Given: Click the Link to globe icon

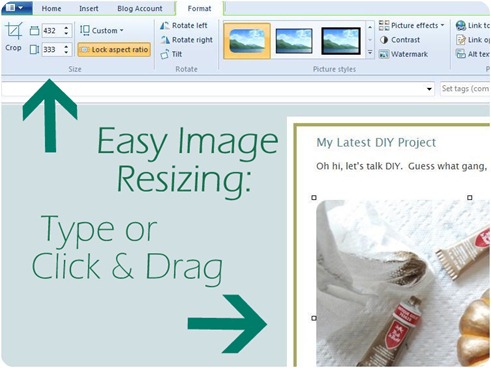Looking at the screenshot, I should (x=461, y=26).
